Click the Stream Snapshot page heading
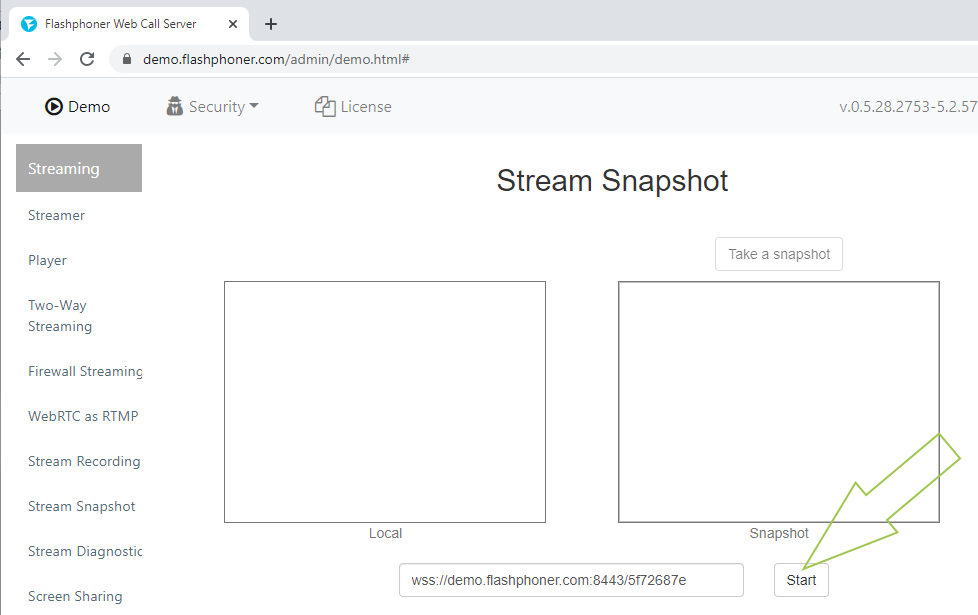The image size is (978, 615). point(612,181)
